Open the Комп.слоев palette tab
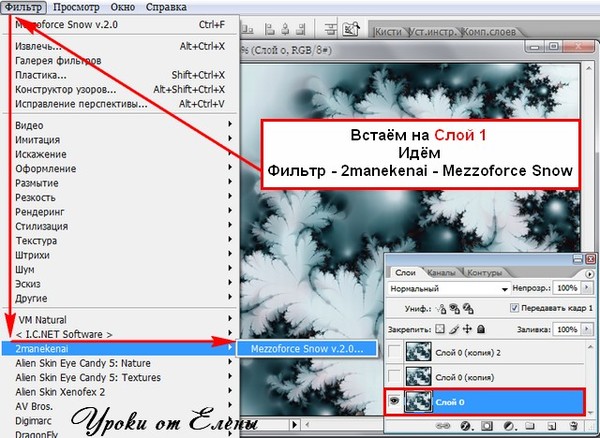This screenshot has height=438, width=600. pyautogui.click(x=489, y=31)
